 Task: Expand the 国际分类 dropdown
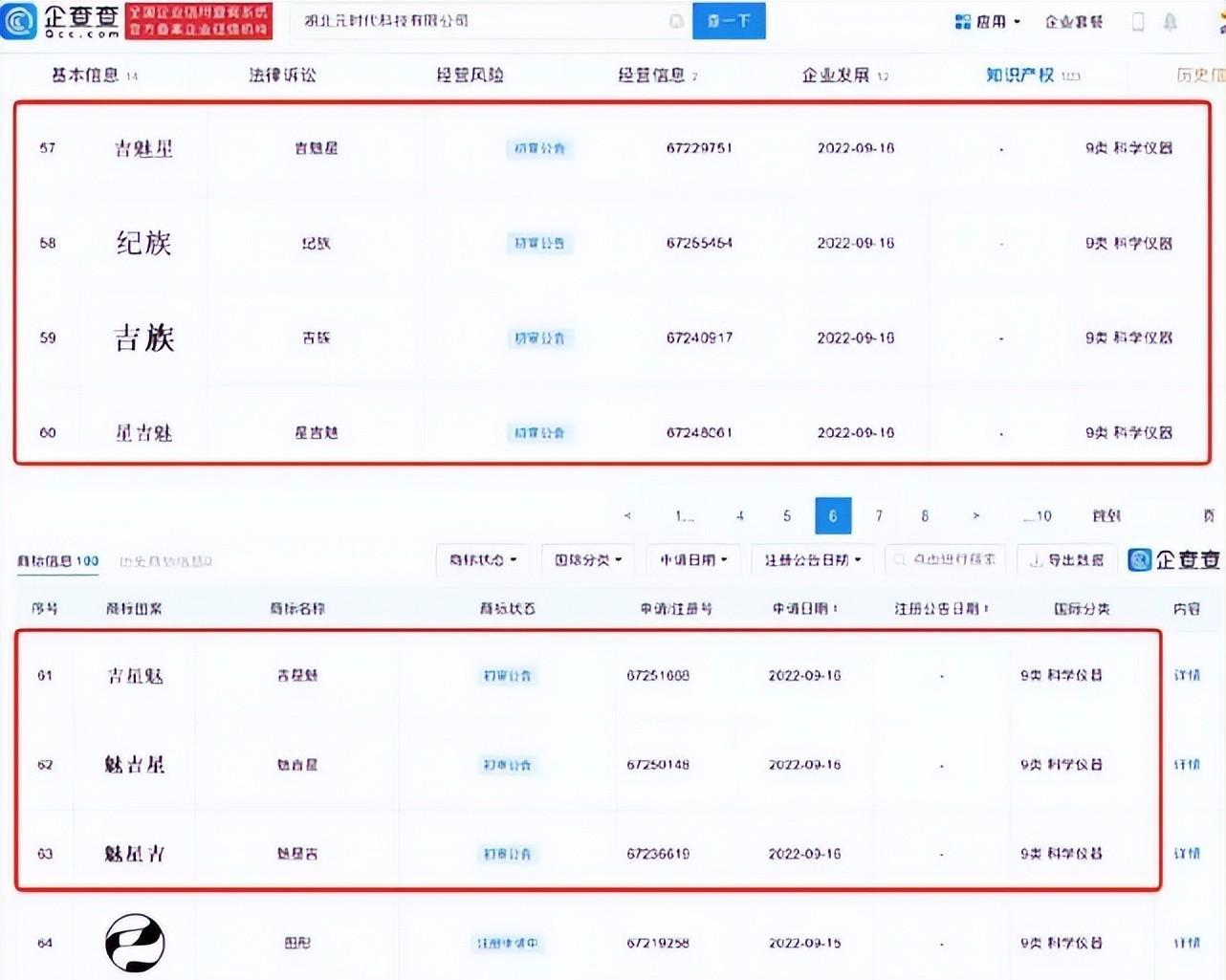click(586, 560)
